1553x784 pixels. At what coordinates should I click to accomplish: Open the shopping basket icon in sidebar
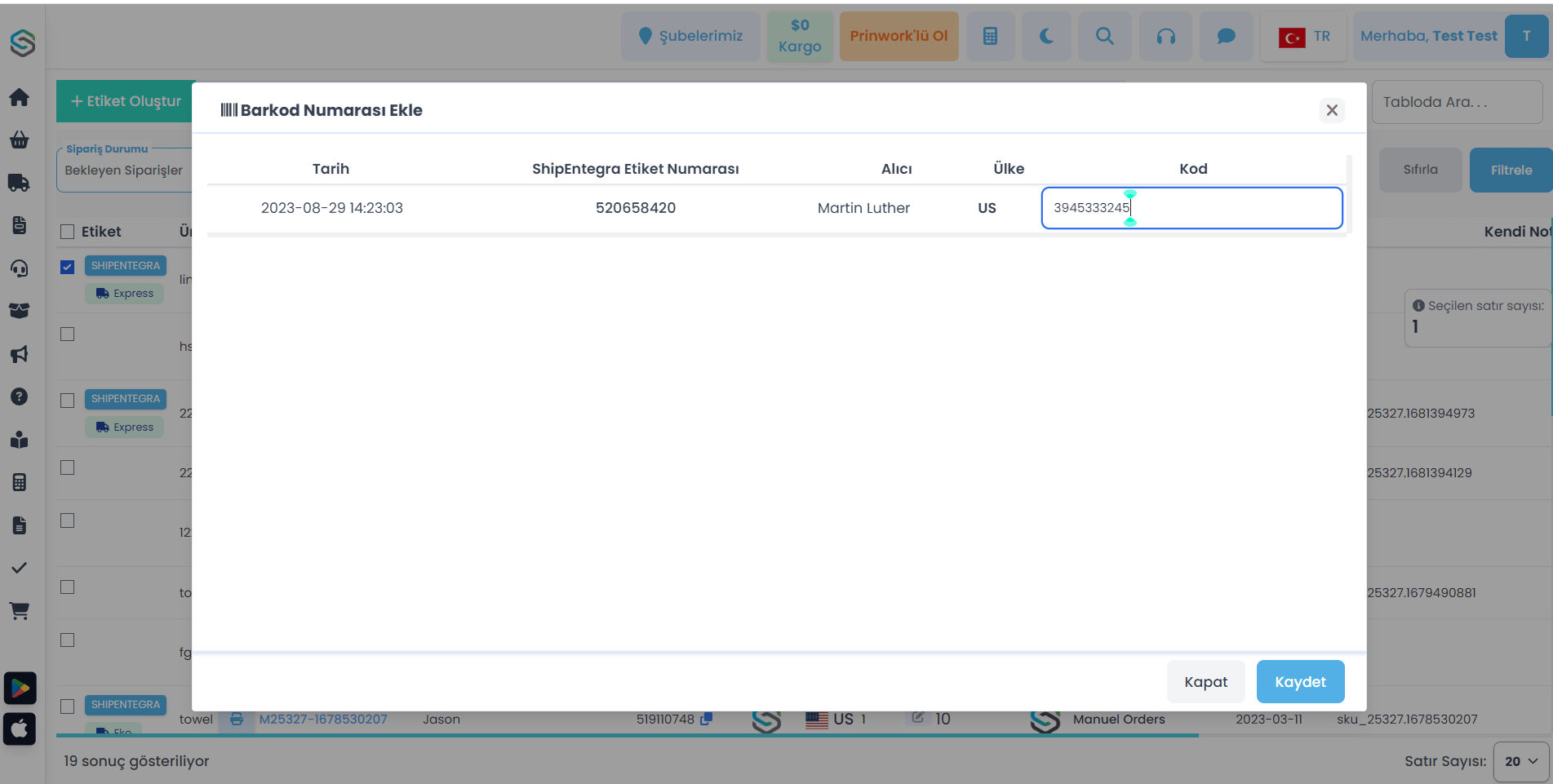[x=20, y=140]
